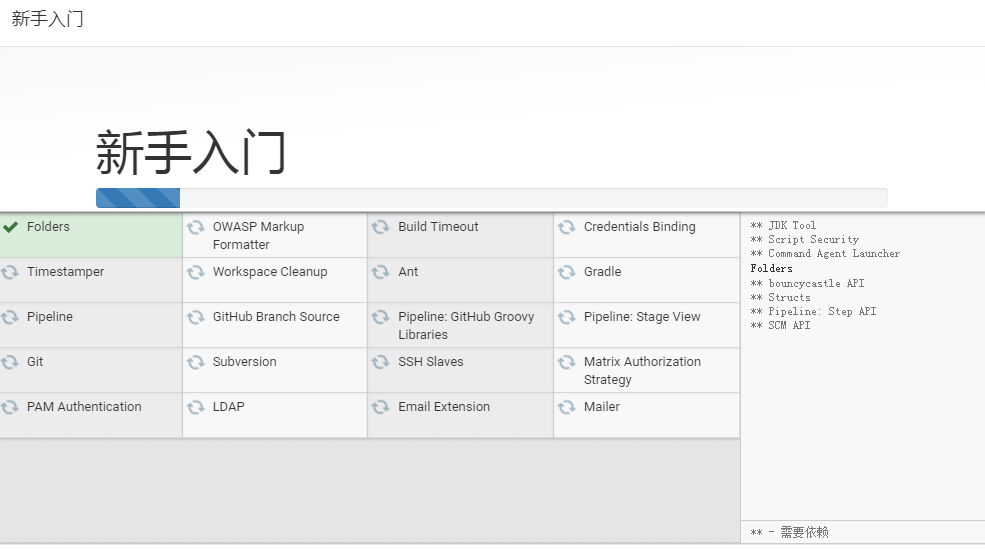Screen dimensions: 985x553
Task: Select the Structs log line
Action: point(780,297)
